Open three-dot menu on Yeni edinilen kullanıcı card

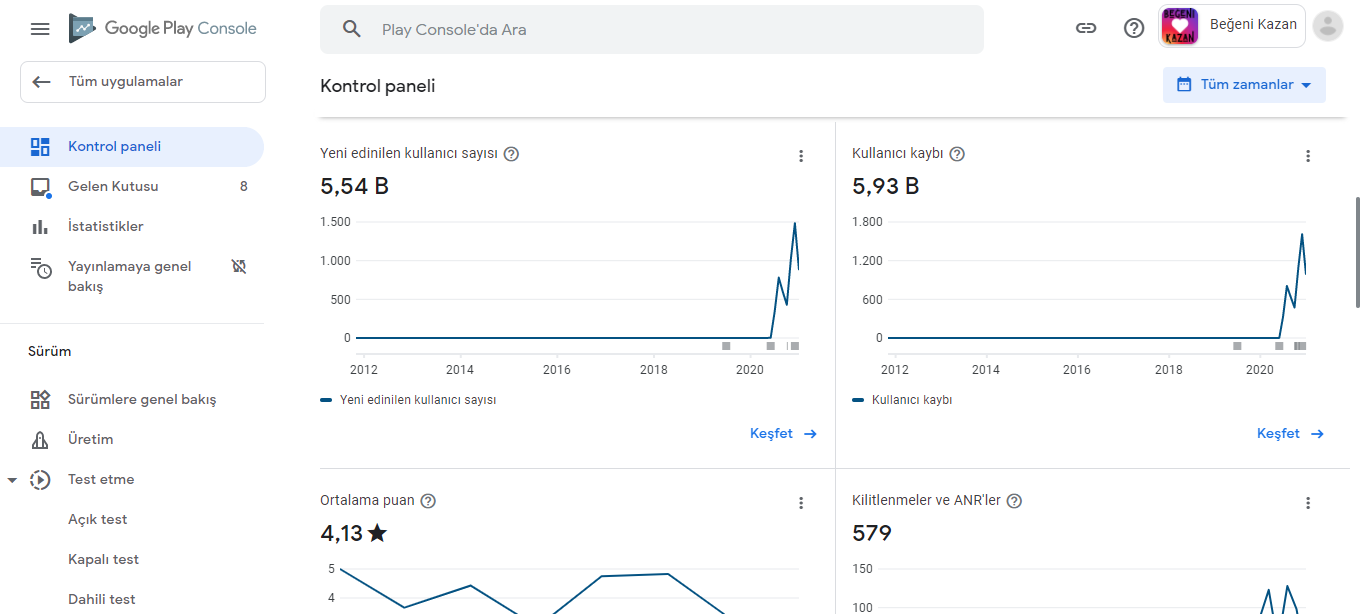801,156
